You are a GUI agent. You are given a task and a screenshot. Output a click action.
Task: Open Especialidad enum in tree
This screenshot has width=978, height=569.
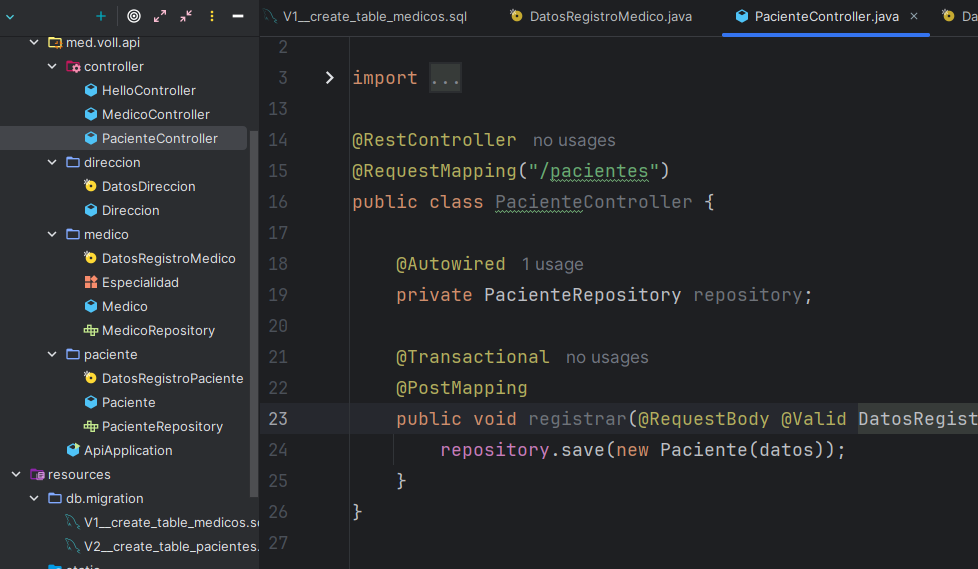pos(140,283)
